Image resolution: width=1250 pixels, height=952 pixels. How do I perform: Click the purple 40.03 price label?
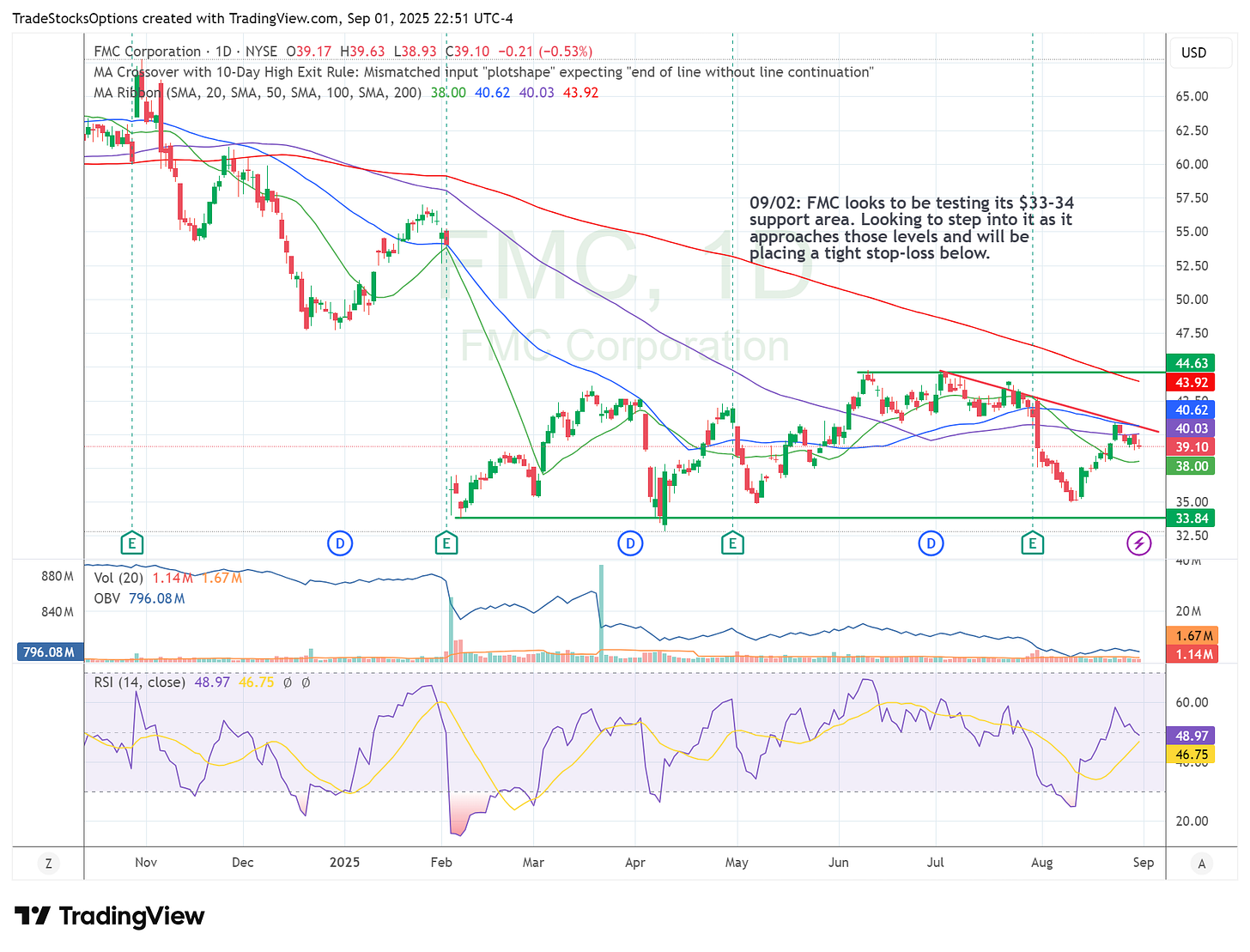coord(1191,428)
